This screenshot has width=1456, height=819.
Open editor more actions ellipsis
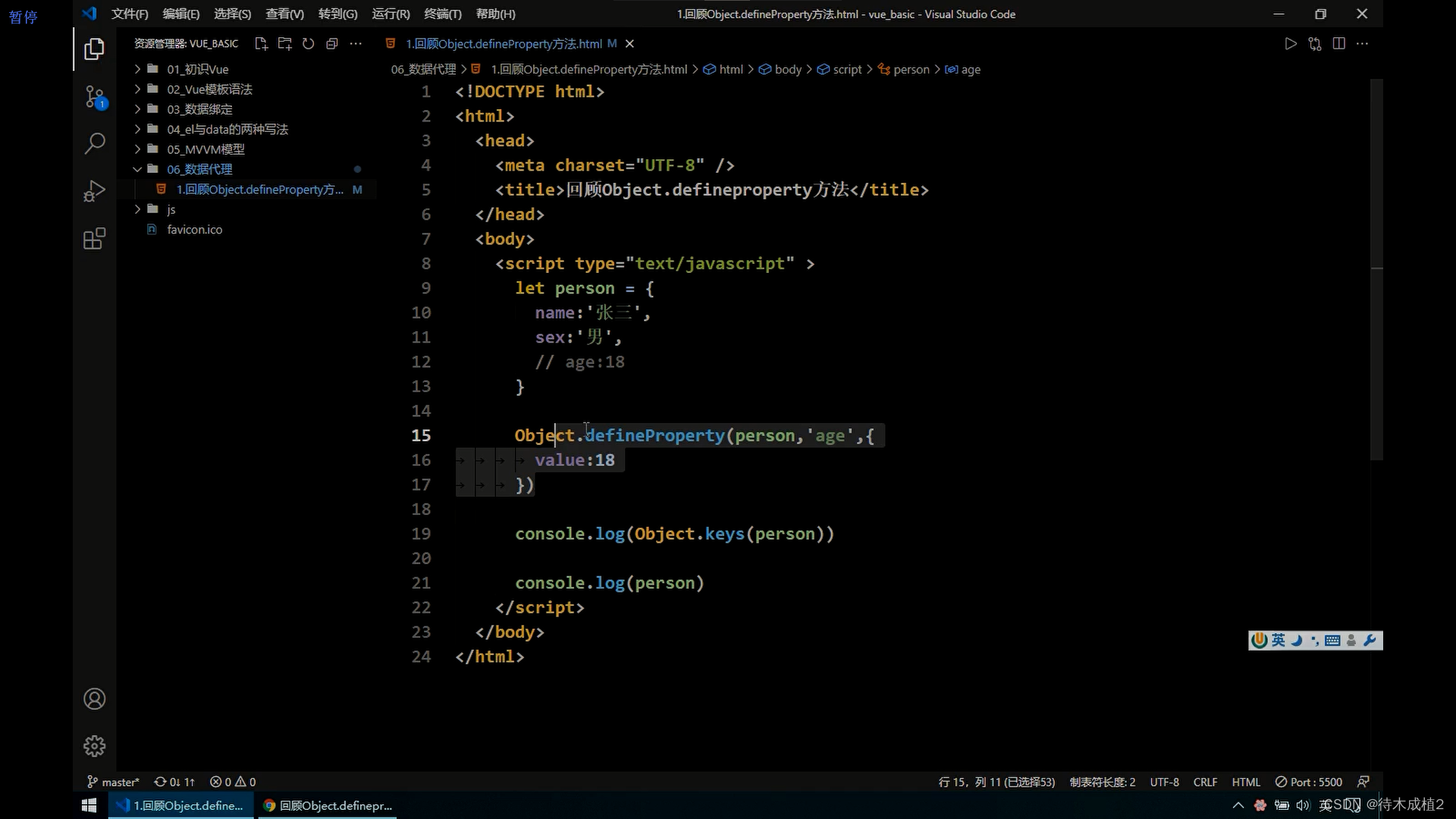[1363, 44]
